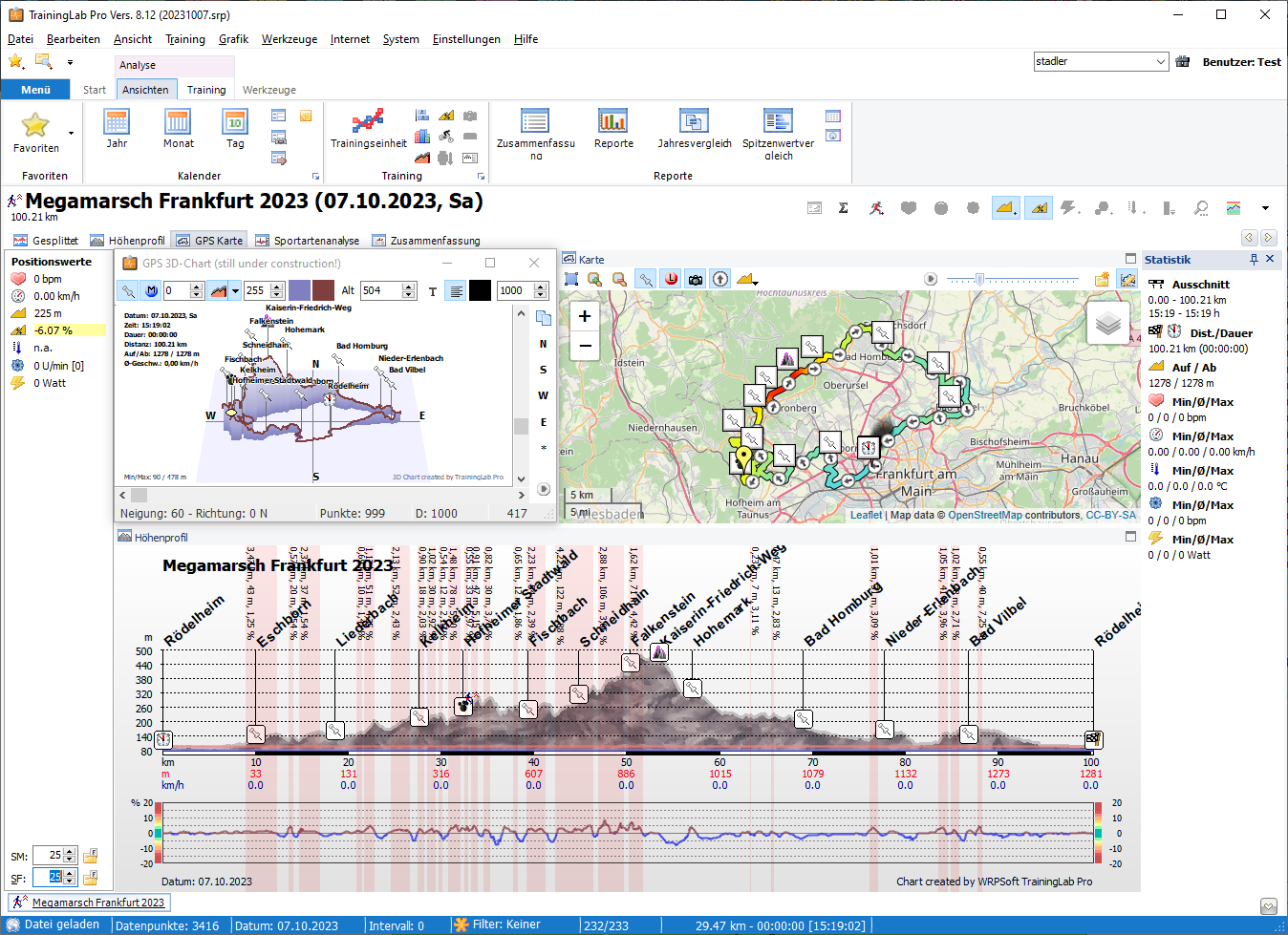Open the Tag calendar view
The height and width of the screenshot is (935, 1288).
pos(235,129)
